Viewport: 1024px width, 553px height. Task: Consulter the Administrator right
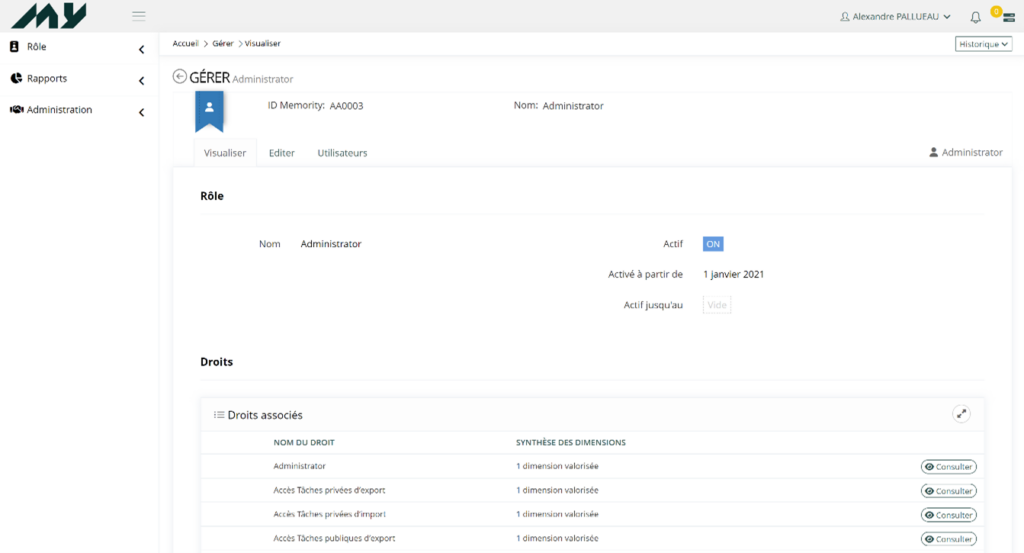pyautogui.click(x=948, y=467)
